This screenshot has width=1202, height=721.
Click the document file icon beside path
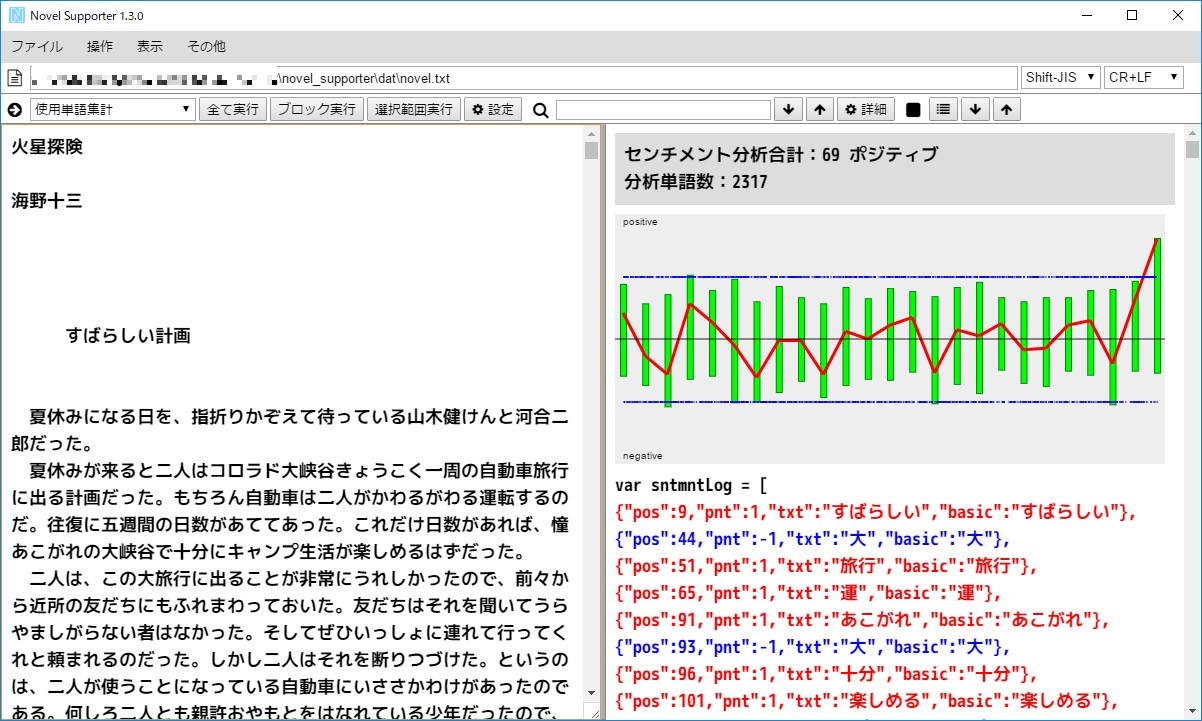pyautogui.click(x=15, y=77)
